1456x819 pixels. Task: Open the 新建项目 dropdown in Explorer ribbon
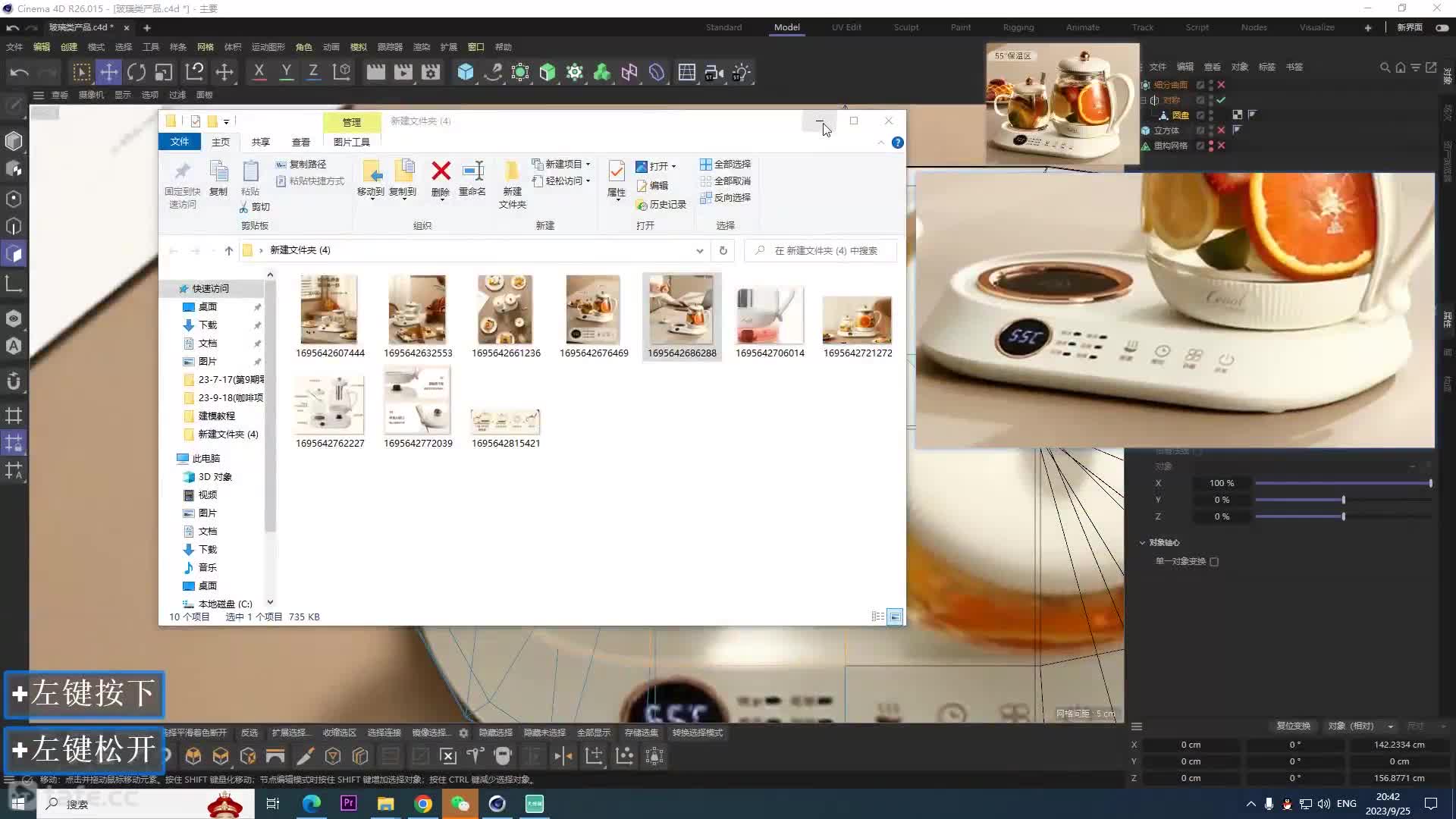(562, 164)
